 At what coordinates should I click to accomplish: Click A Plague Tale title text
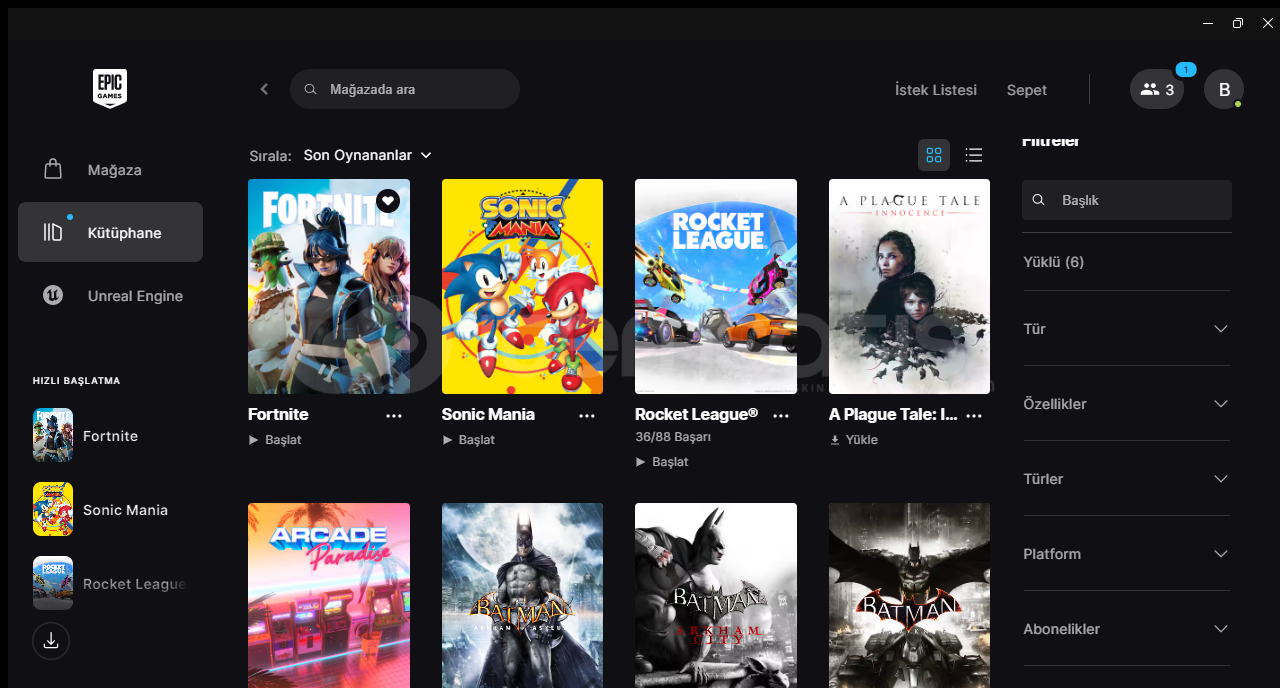(894, 414)
